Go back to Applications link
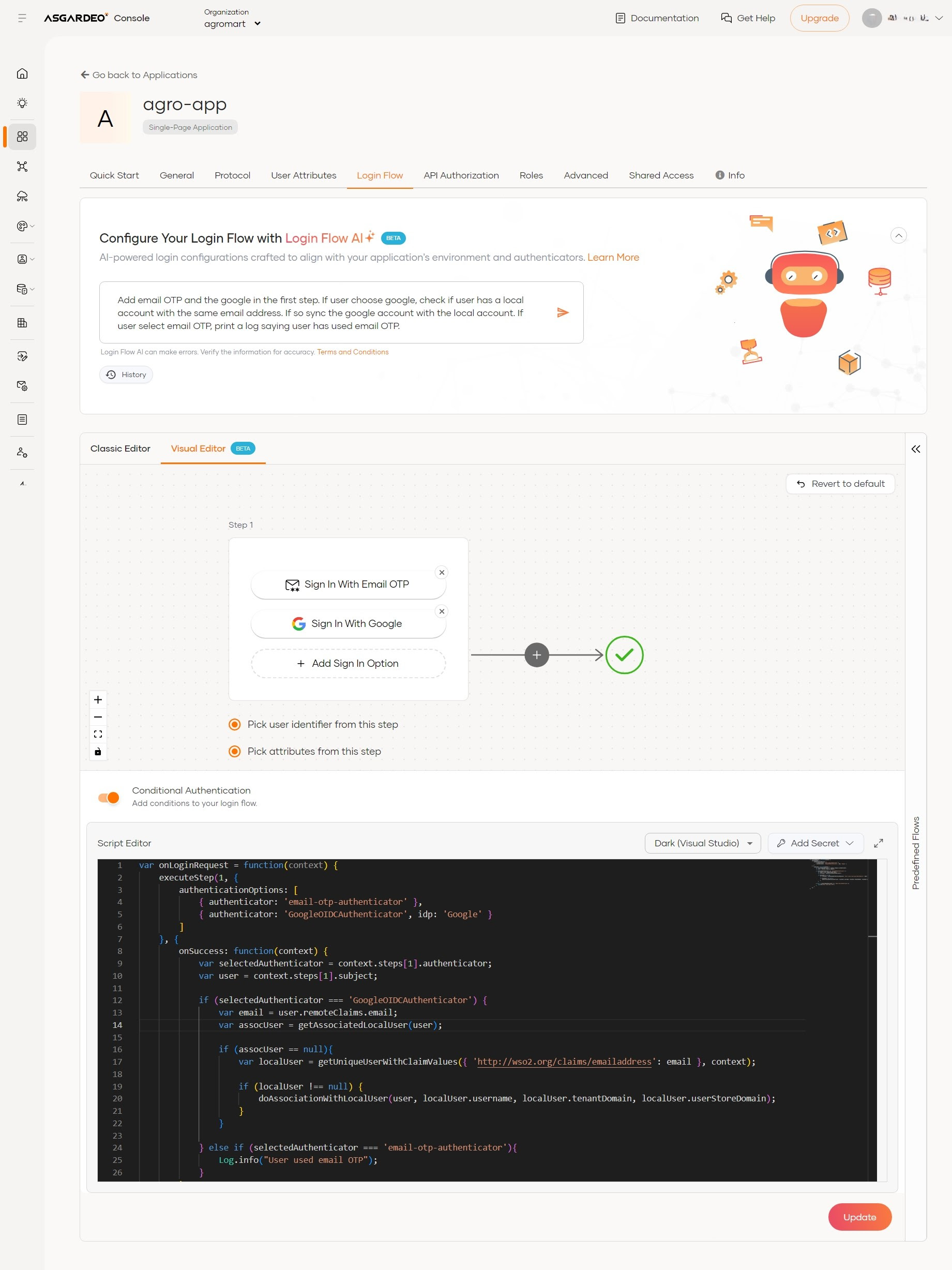Image resolution: width=952 pixels, height=1270 pixels. [x=139, y=75]
